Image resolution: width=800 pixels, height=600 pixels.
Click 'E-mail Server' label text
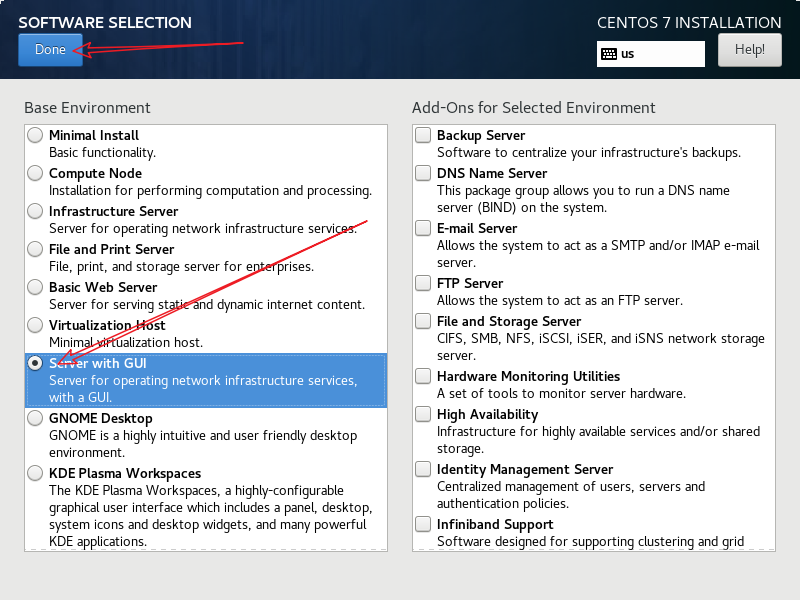pos(477,228)
